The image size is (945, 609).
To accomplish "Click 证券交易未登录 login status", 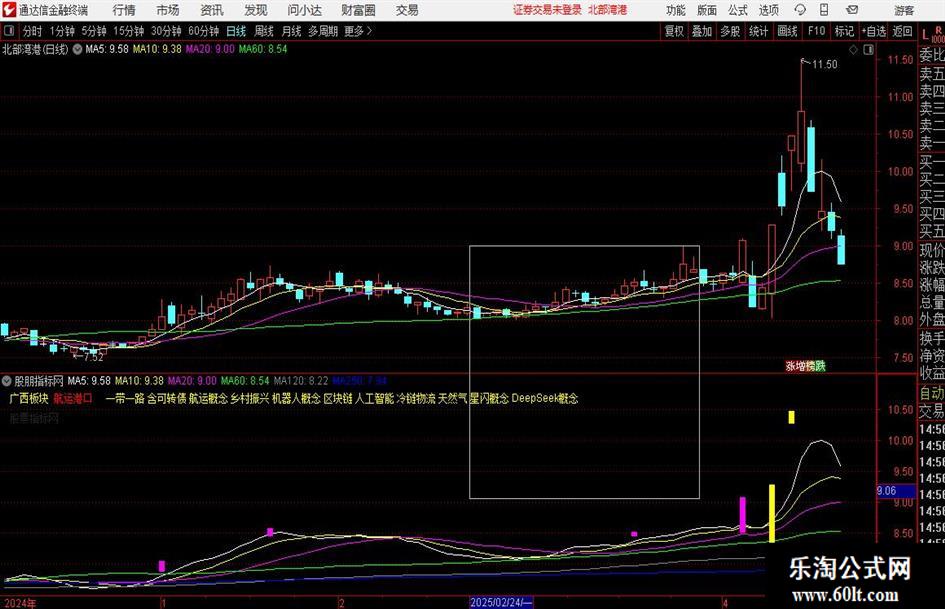I will coord(547,10).
